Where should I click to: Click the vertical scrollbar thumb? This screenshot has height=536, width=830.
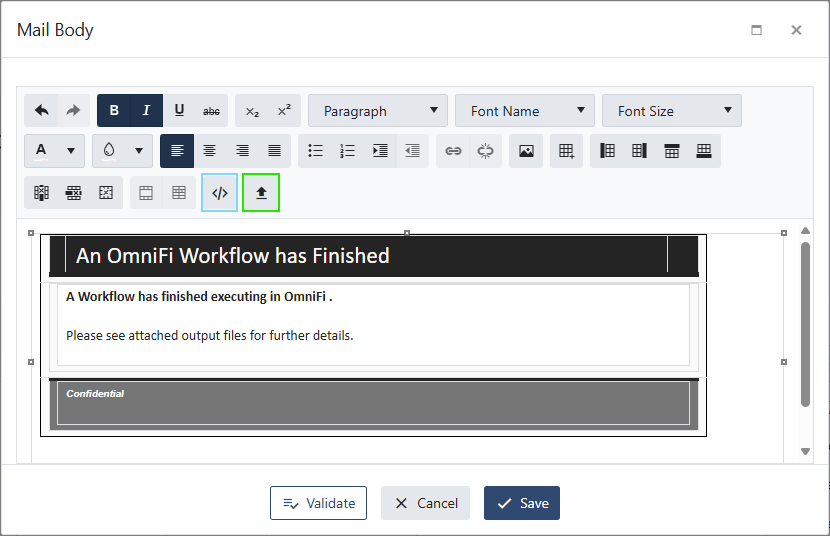[x=805, y=324]
